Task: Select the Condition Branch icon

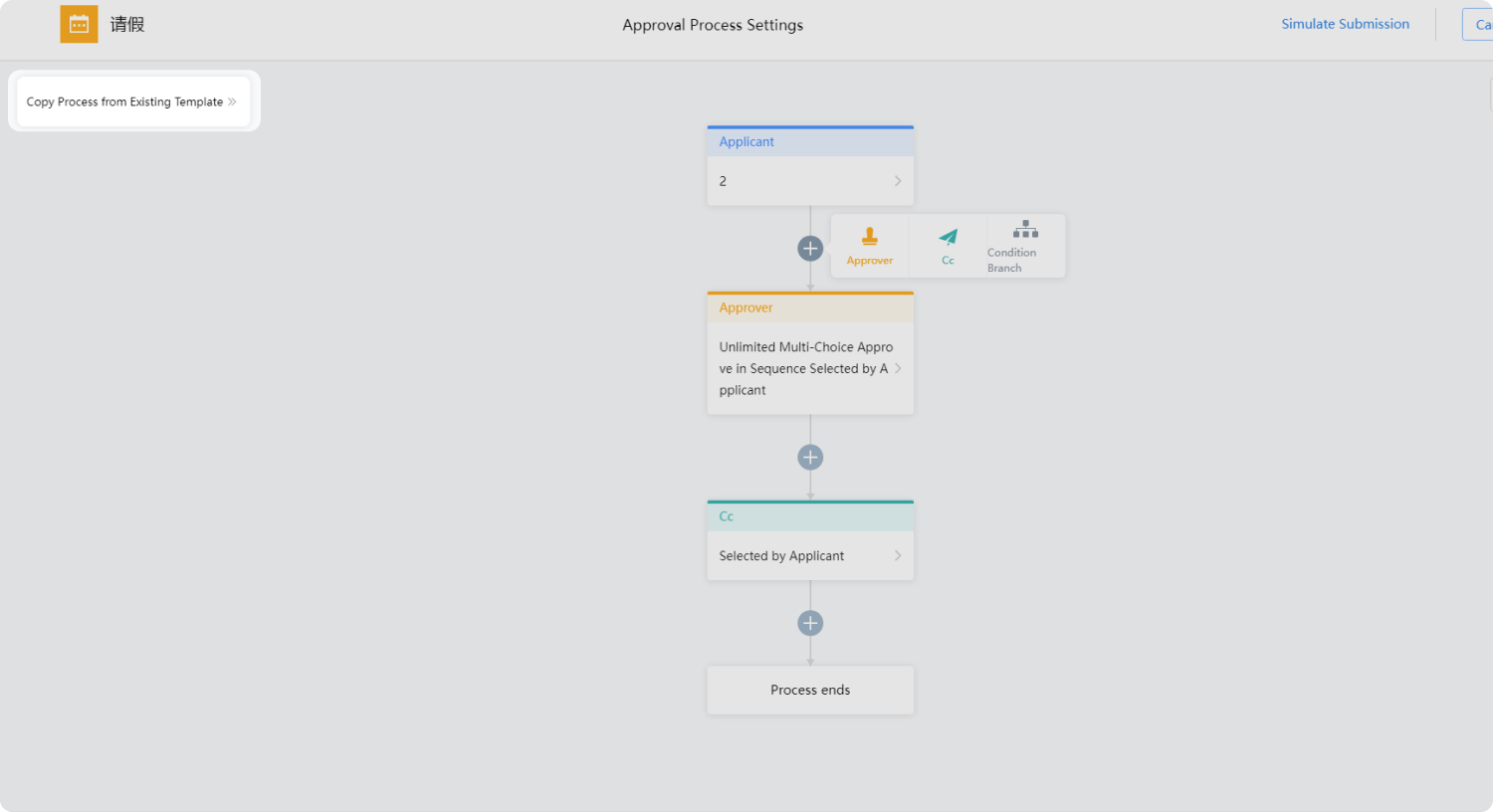Action: pos(1025,230)
